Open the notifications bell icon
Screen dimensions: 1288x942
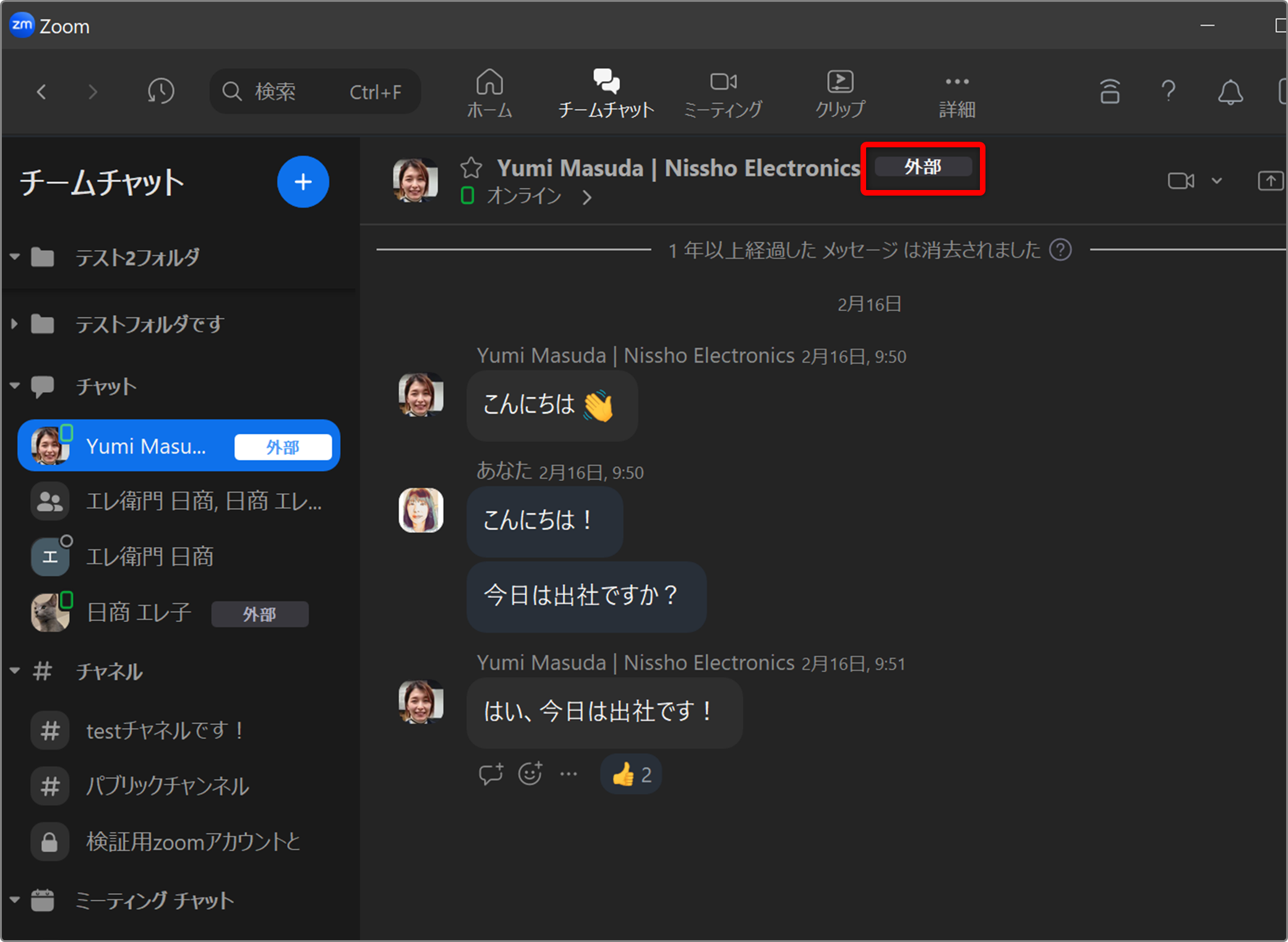tap(1230, 92)
